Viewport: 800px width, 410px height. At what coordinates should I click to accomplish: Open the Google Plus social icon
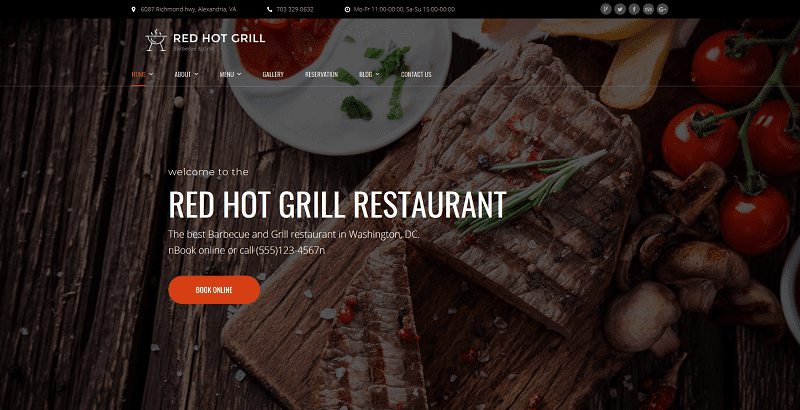(662, 9)
